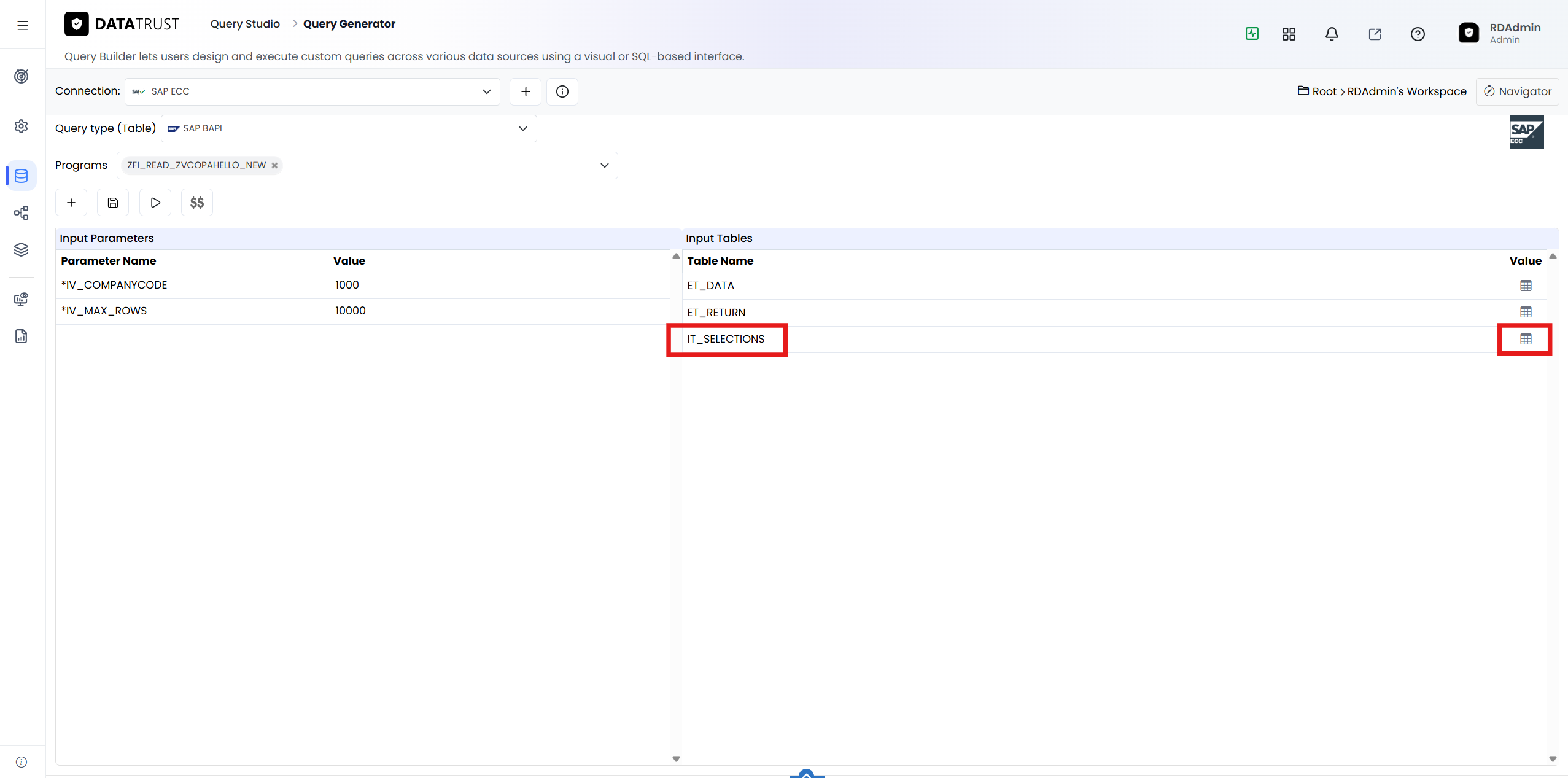Image resolution: width=1568 pixels, height=778 pixels.
Task: Open the target dashboard sidebar icon
Action: [x=21, y=76]
